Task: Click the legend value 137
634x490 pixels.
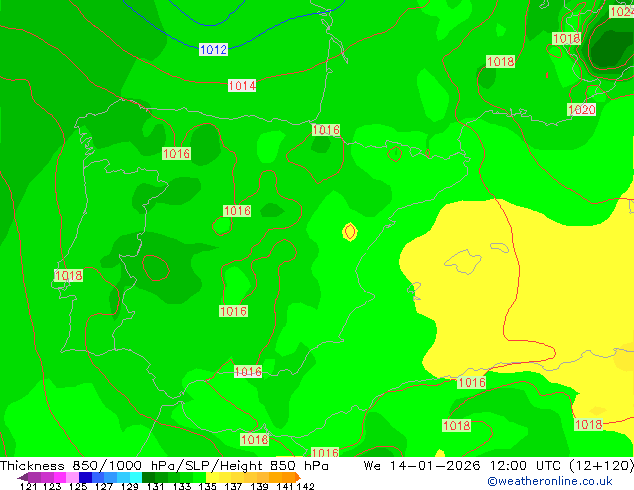Action: point(233,486)
